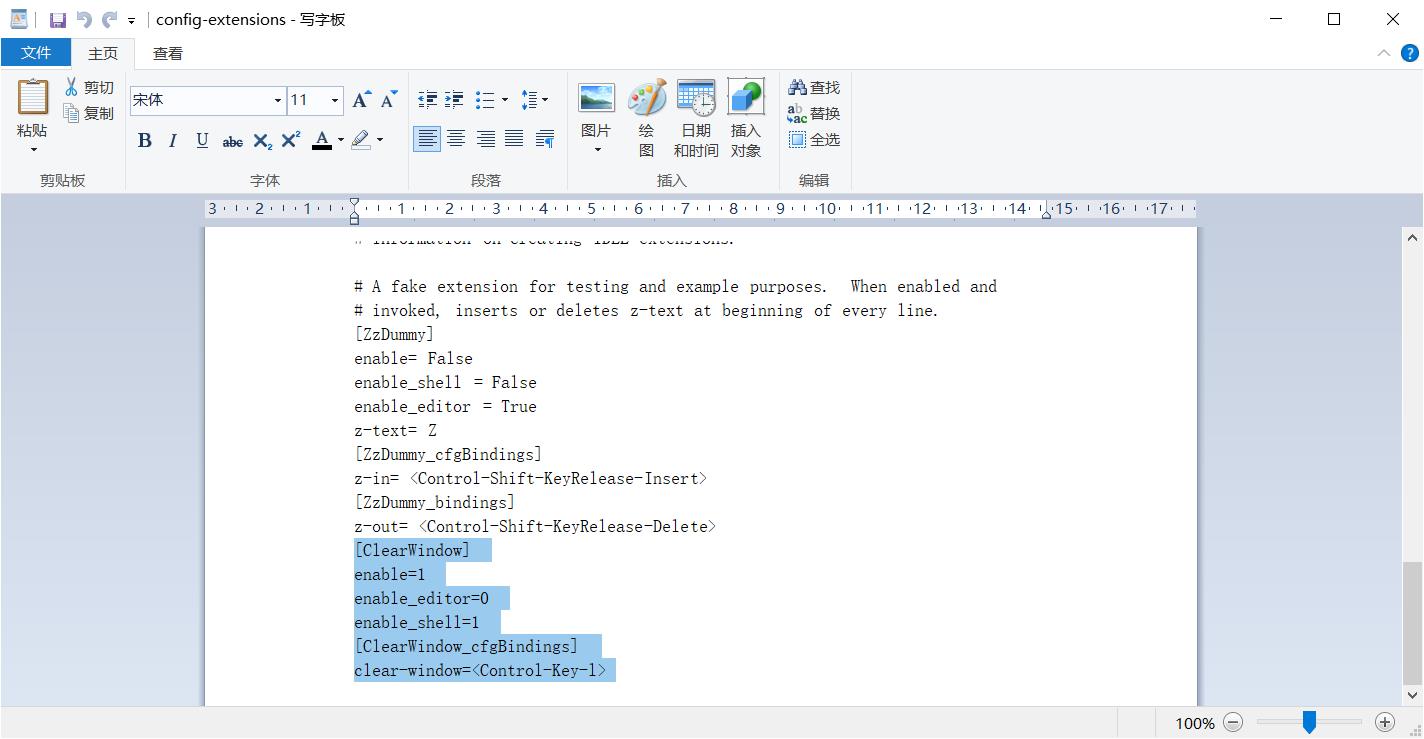Image resolution: width=1424 pixels, height=739 pixels.
Task: Toggle strikethrough formatting
Action: 232,140
